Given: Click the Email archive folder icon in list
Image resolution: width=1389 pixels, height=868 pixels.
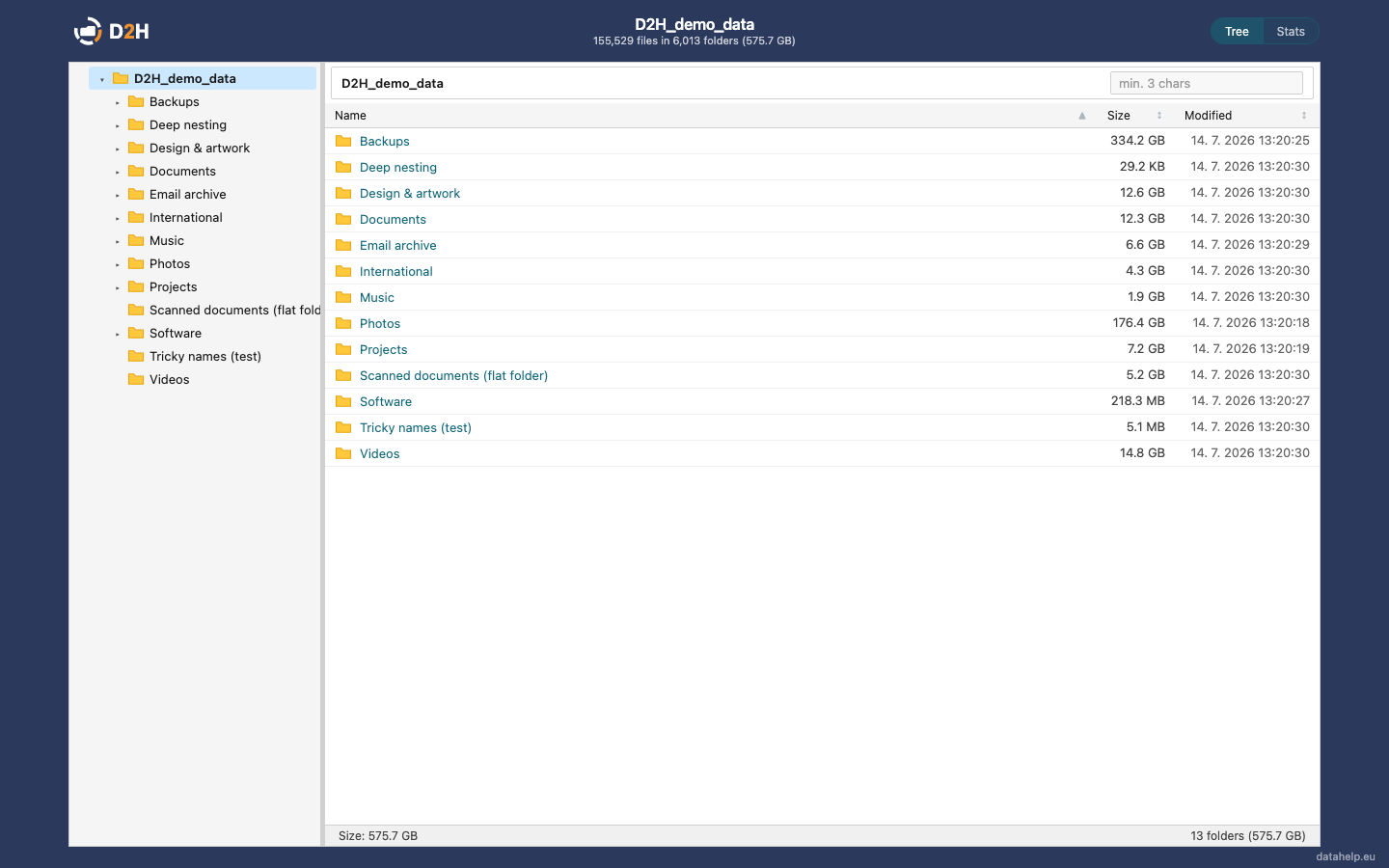Looking at the screenshot, I should [x=343, y=245].
